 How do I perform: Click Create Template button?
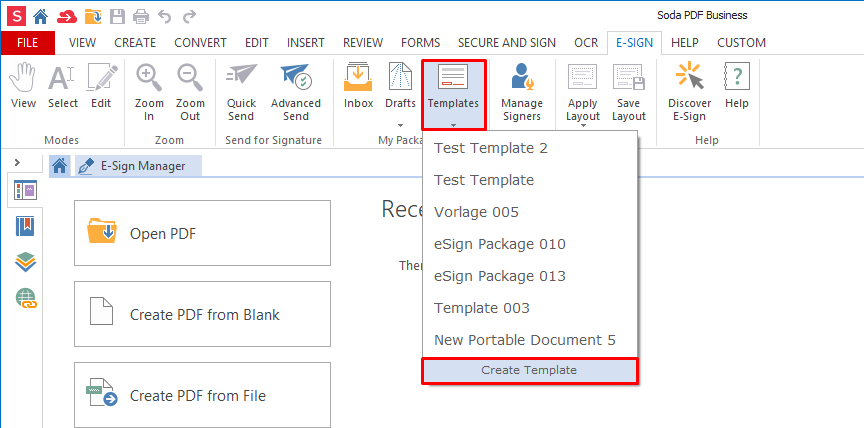coord(530,371)
